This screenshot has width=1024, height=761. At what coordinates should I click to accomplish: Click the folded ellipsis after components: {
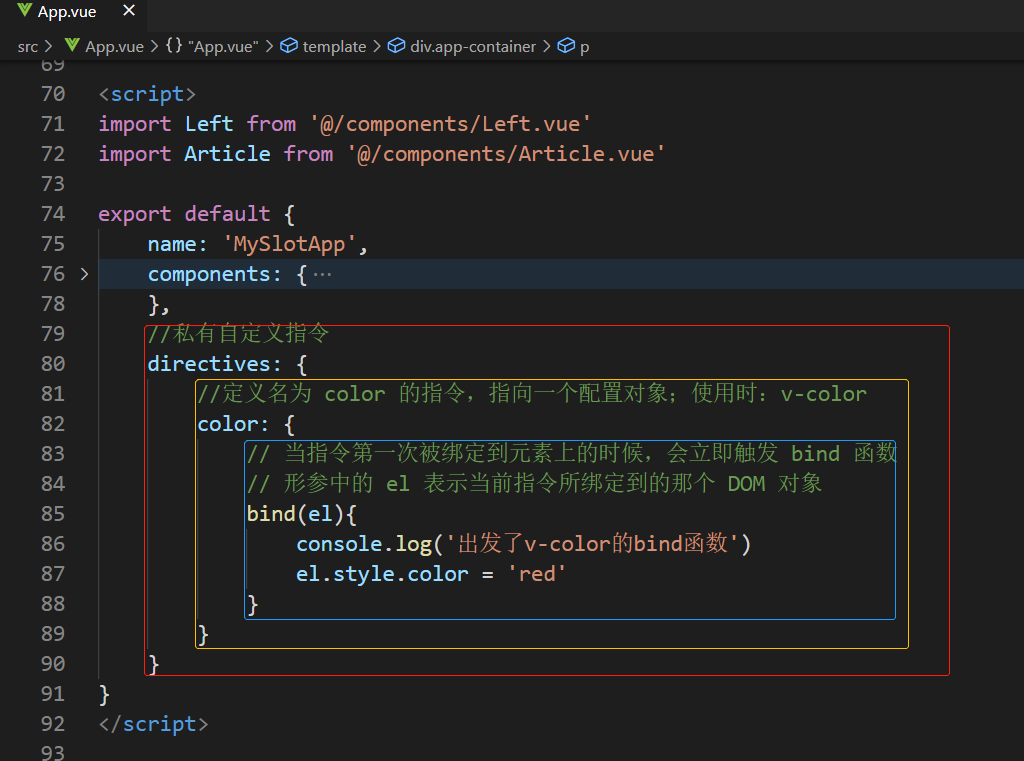click(x=322, y=274)
